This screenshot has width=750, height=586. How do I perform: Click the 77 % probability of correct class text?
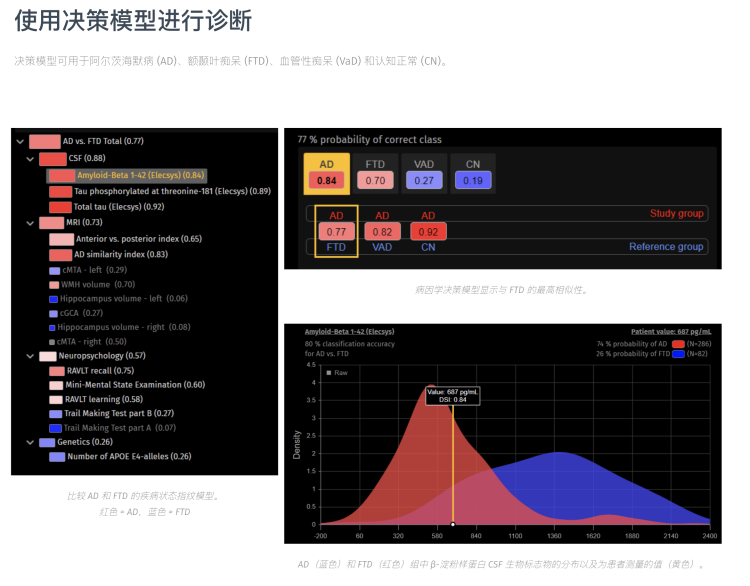[x=369, y=140]
